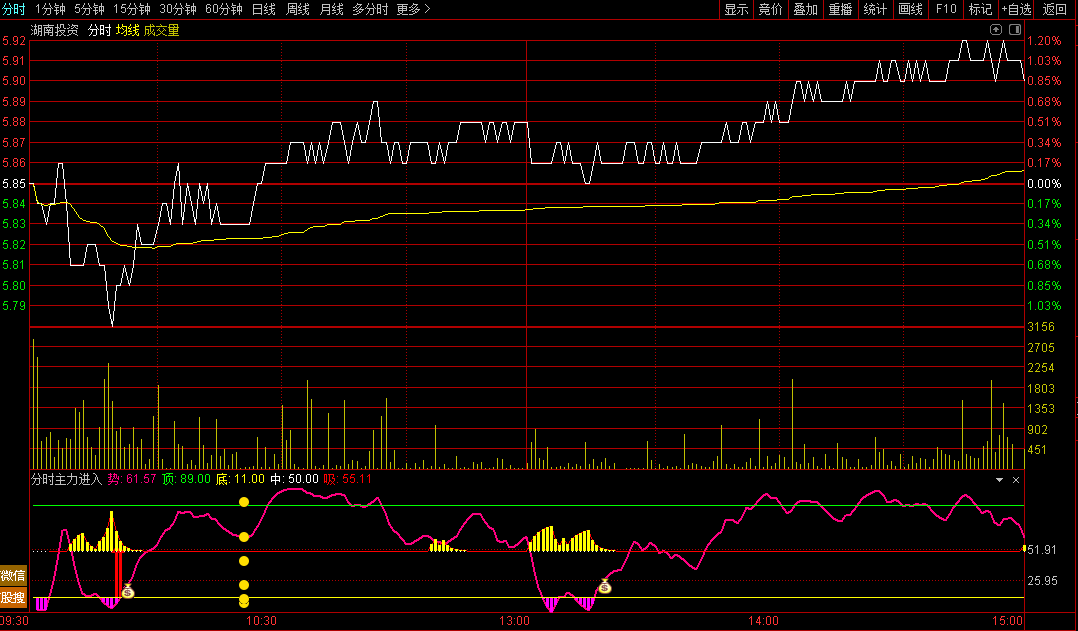Click the 5.79 price axis label
The width and height of the screenshot is (1078, 631).
(14, 305)
